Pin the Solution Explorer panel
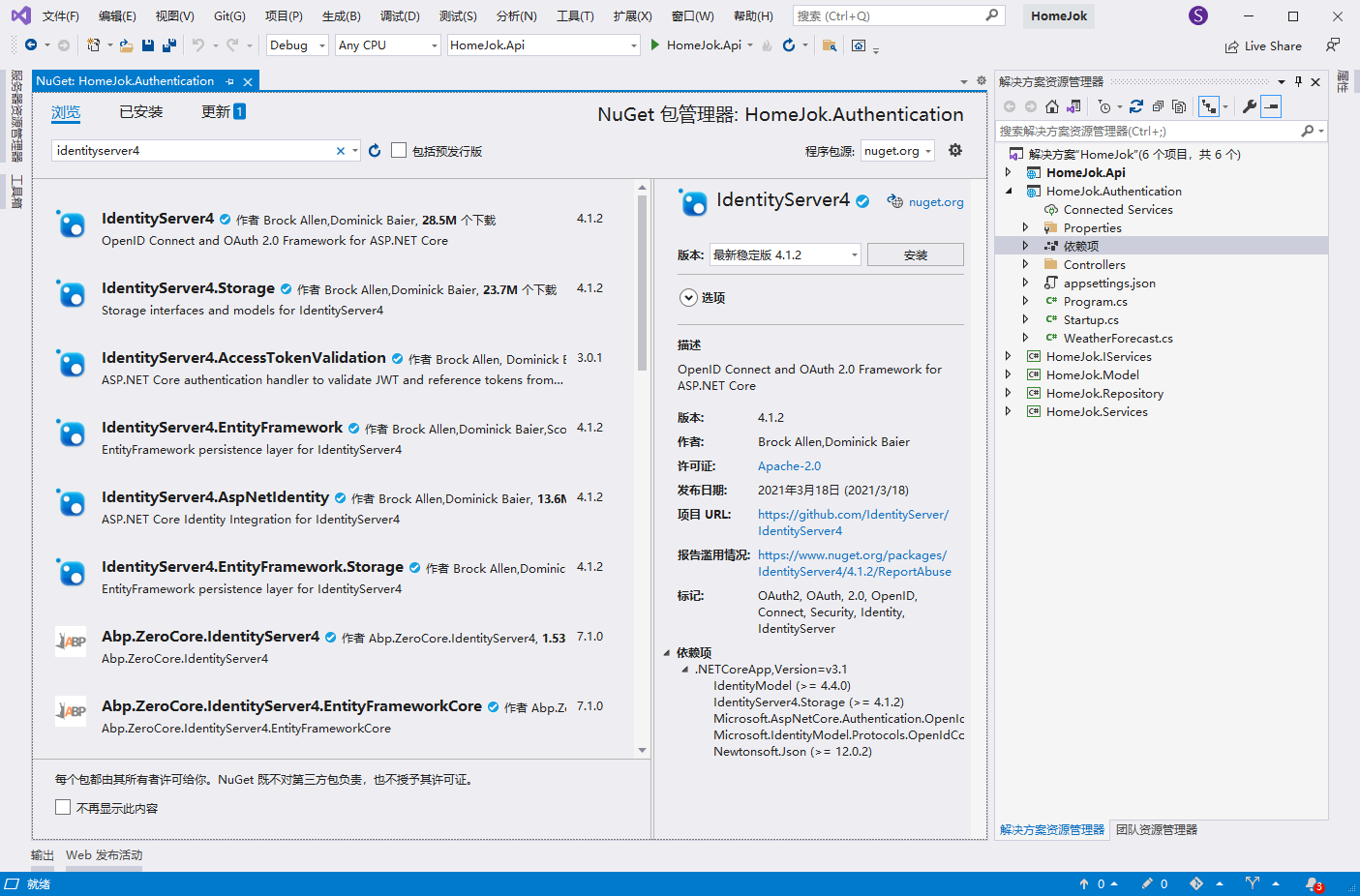This screenshot has width=1360, height=896. click(1298, 81)
